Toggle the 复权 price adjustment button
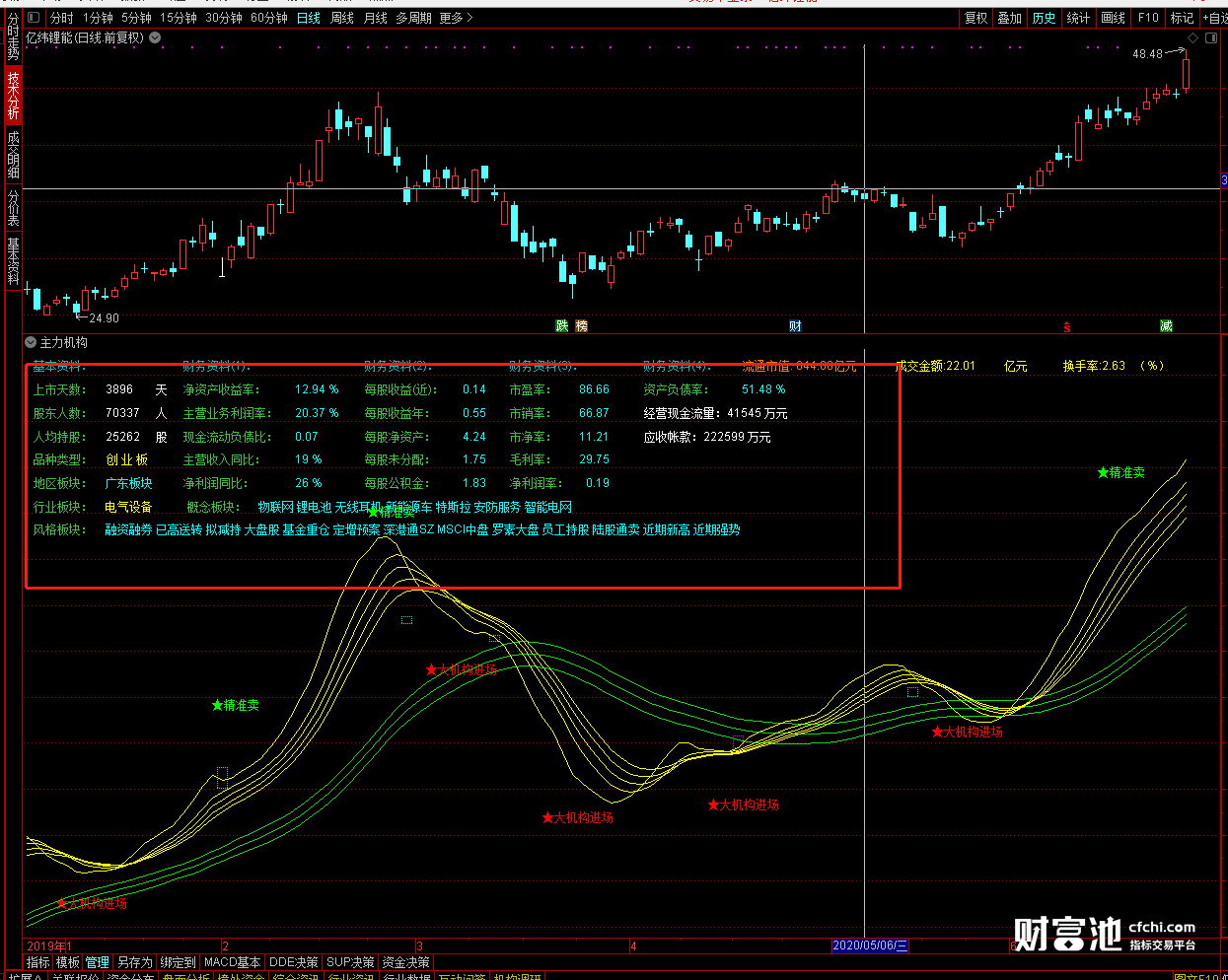 (975, 18)
